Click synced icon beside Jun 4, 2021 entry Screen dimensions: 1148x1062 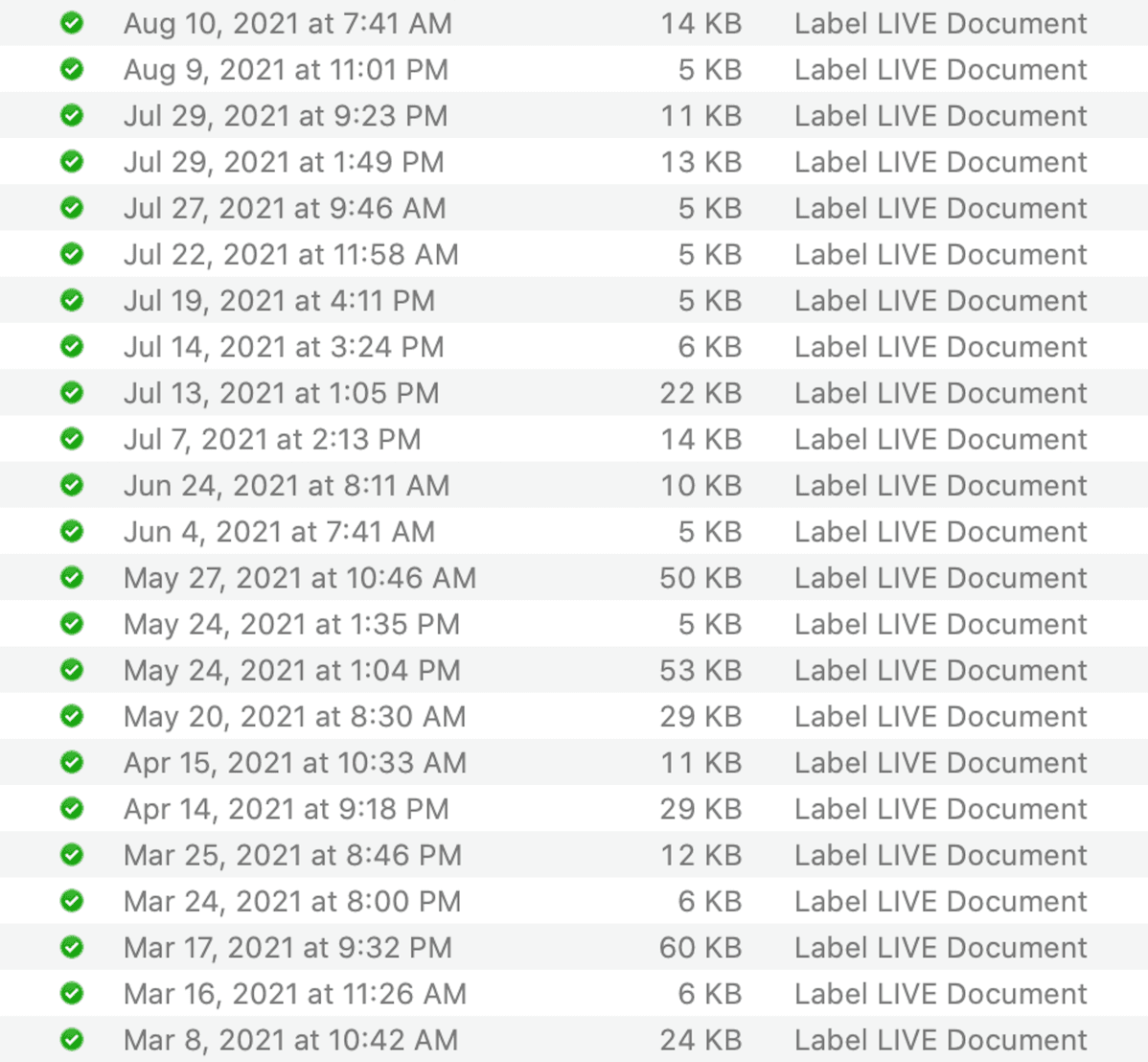[72, 532]
